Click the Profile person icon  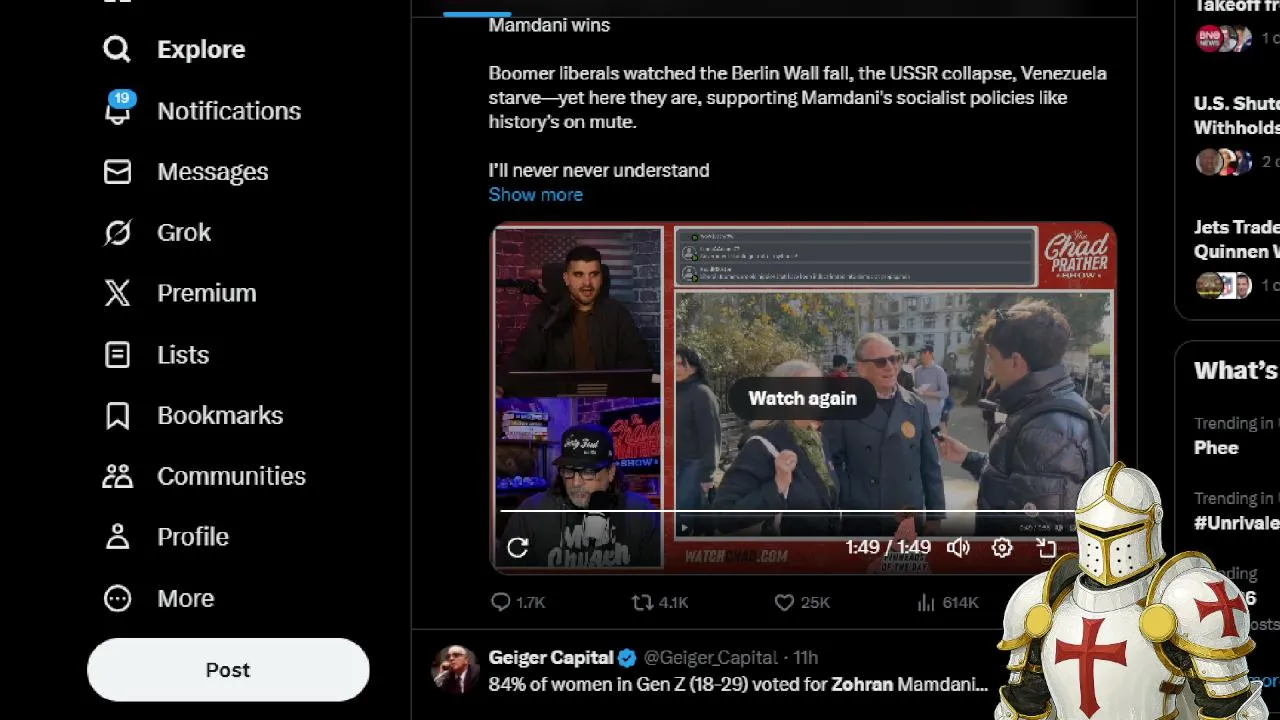tap(117, 537)
